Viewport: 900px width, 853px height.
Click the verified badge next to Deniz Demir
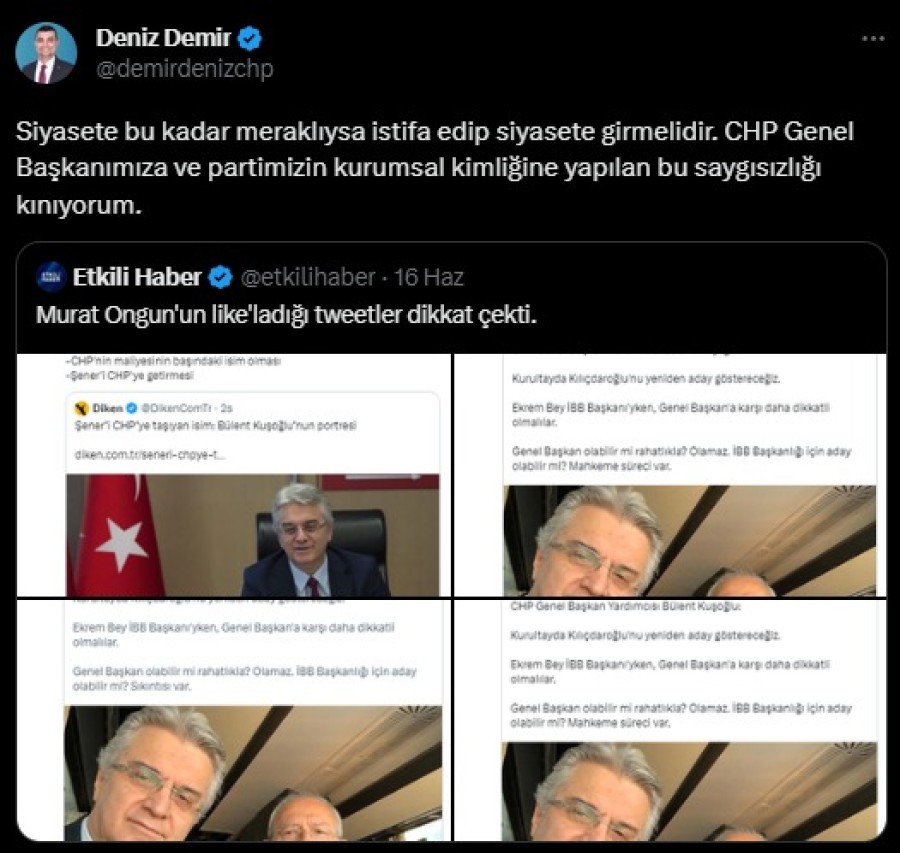tap(250, 38)
